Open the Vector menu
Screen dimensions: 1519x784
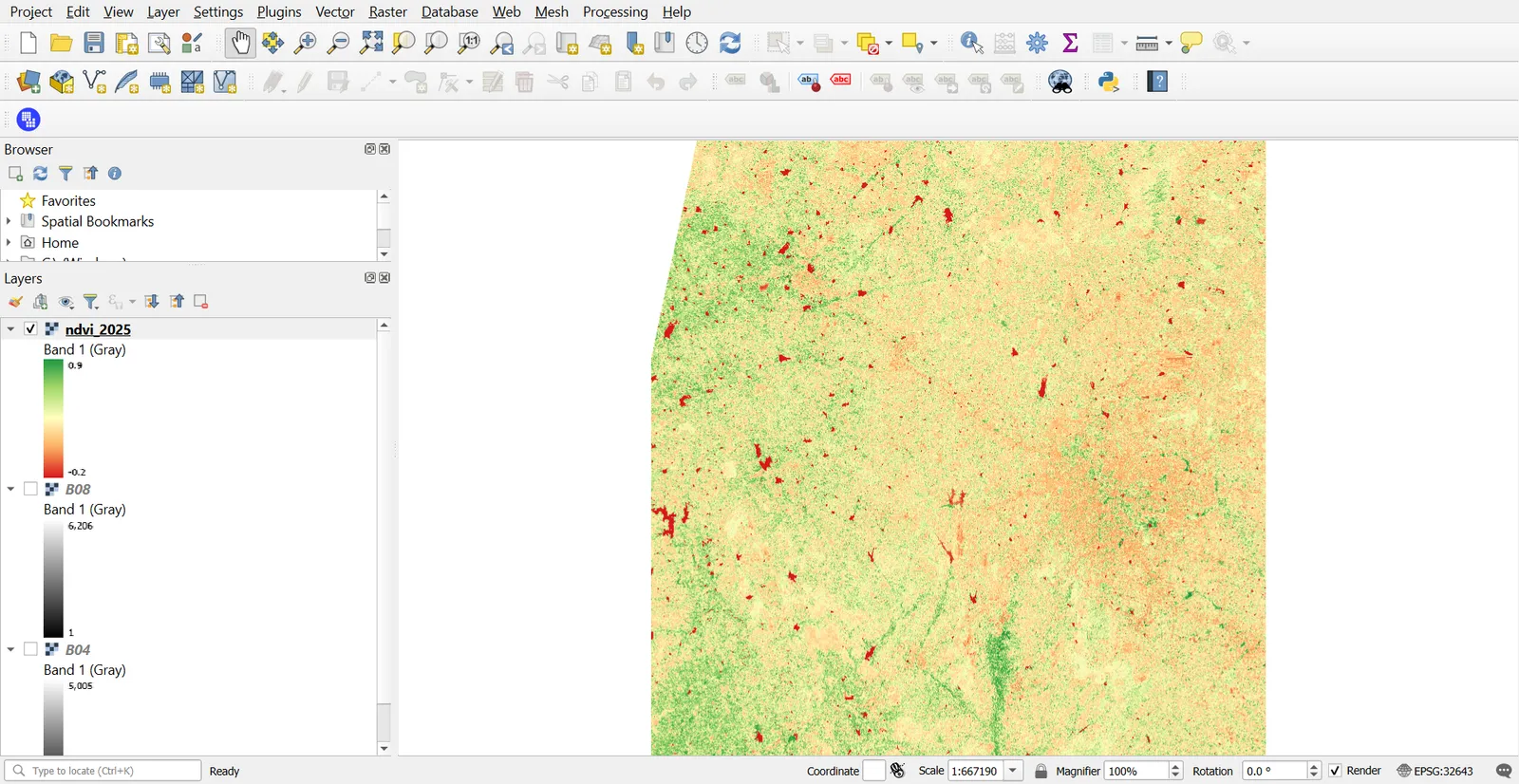(x=335, y=11)
